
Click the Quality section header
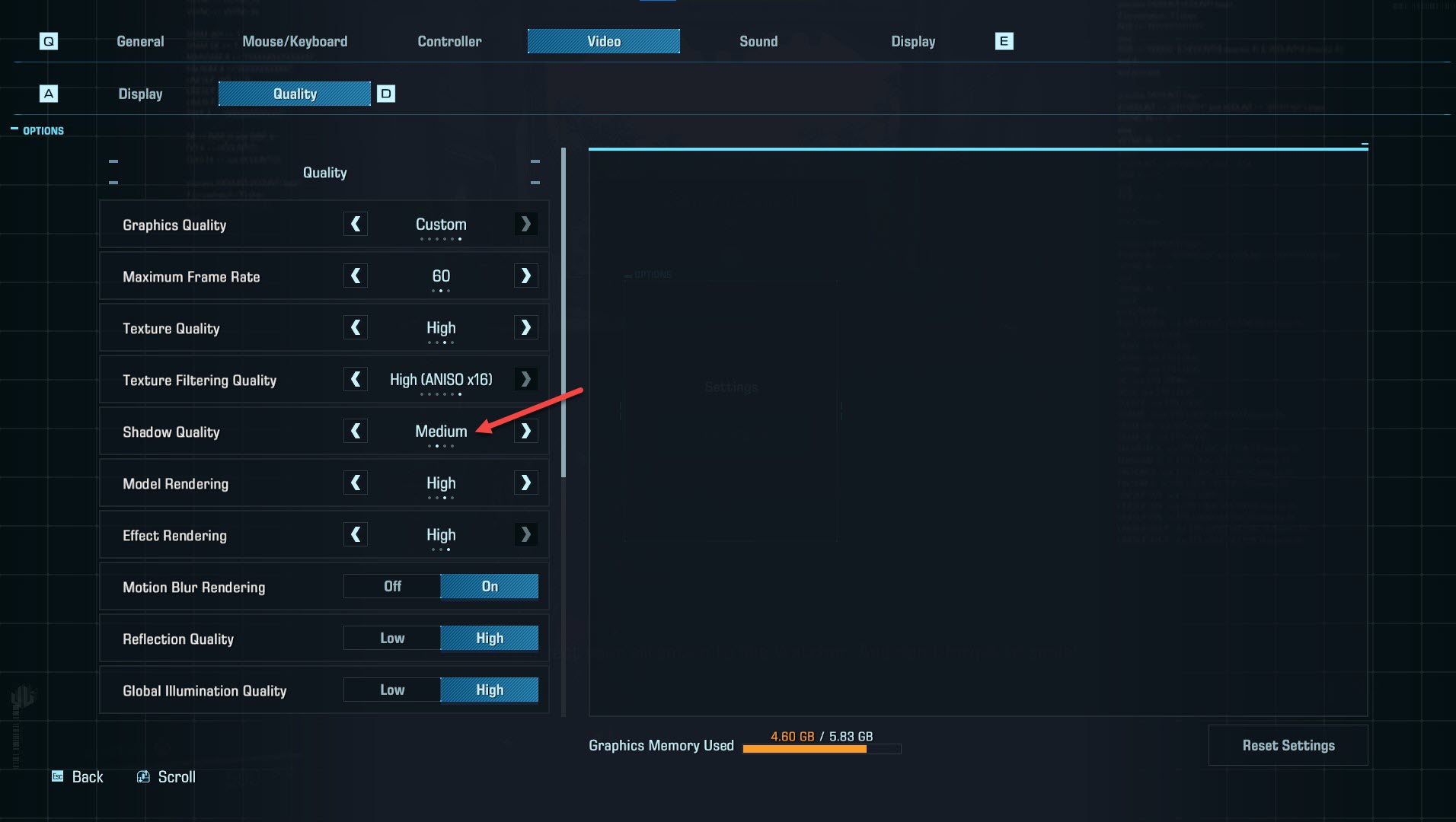324,172
